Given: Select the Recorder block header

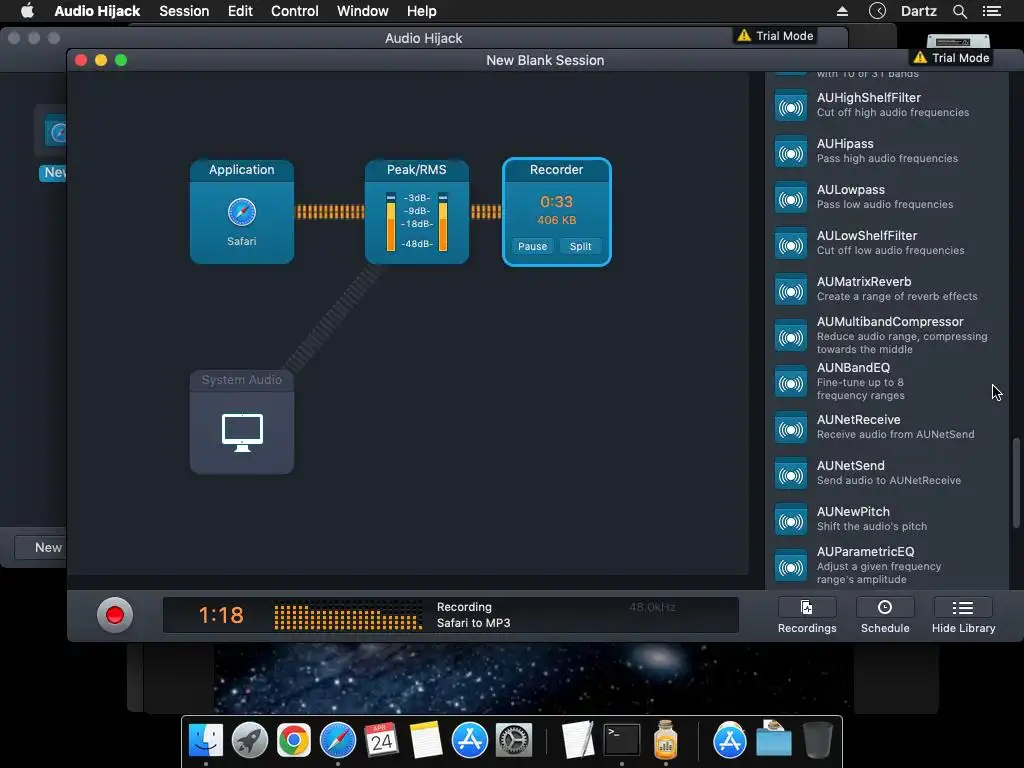Looking at the screenshot, I should (x=556, y=170).
